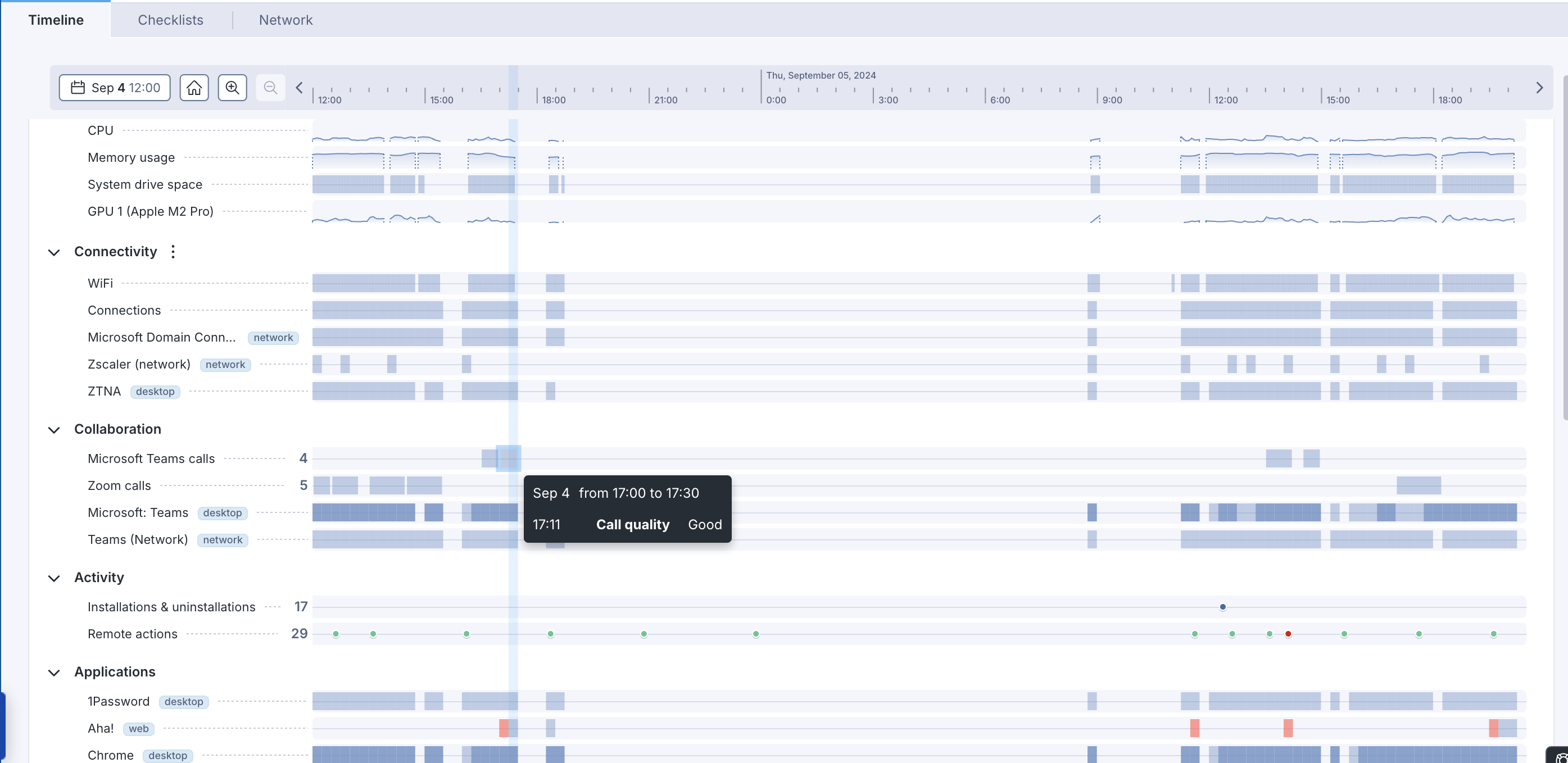
Task: Click the zoom out magnifier icon
Action: pos(270,88)
